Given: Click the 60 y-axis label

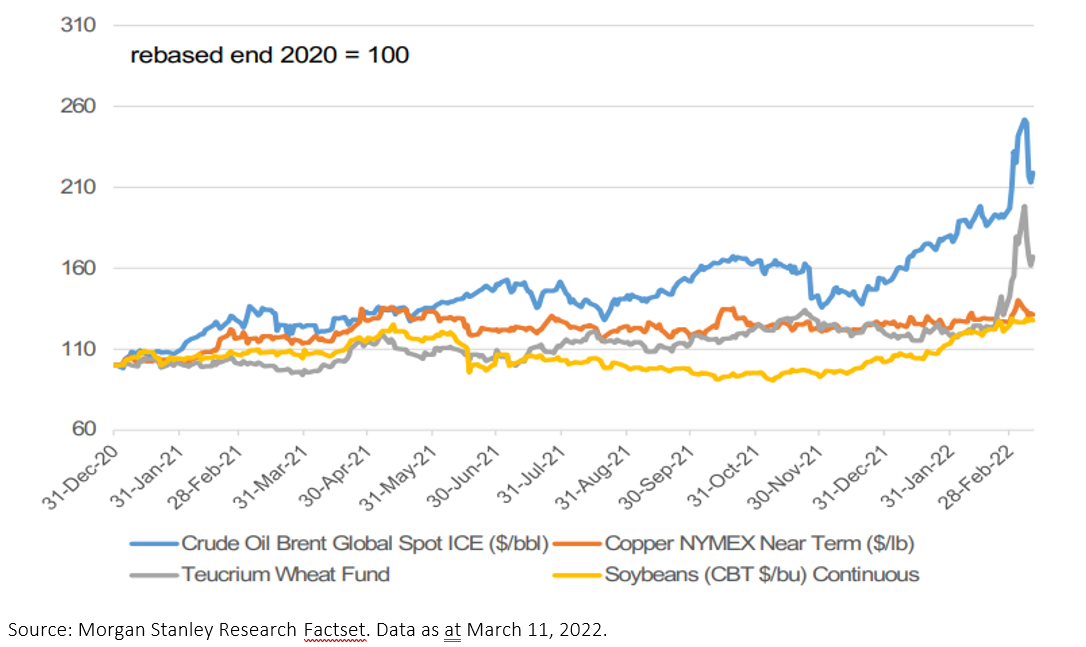Looking at the screenshot, I should [x=84, y=430].
